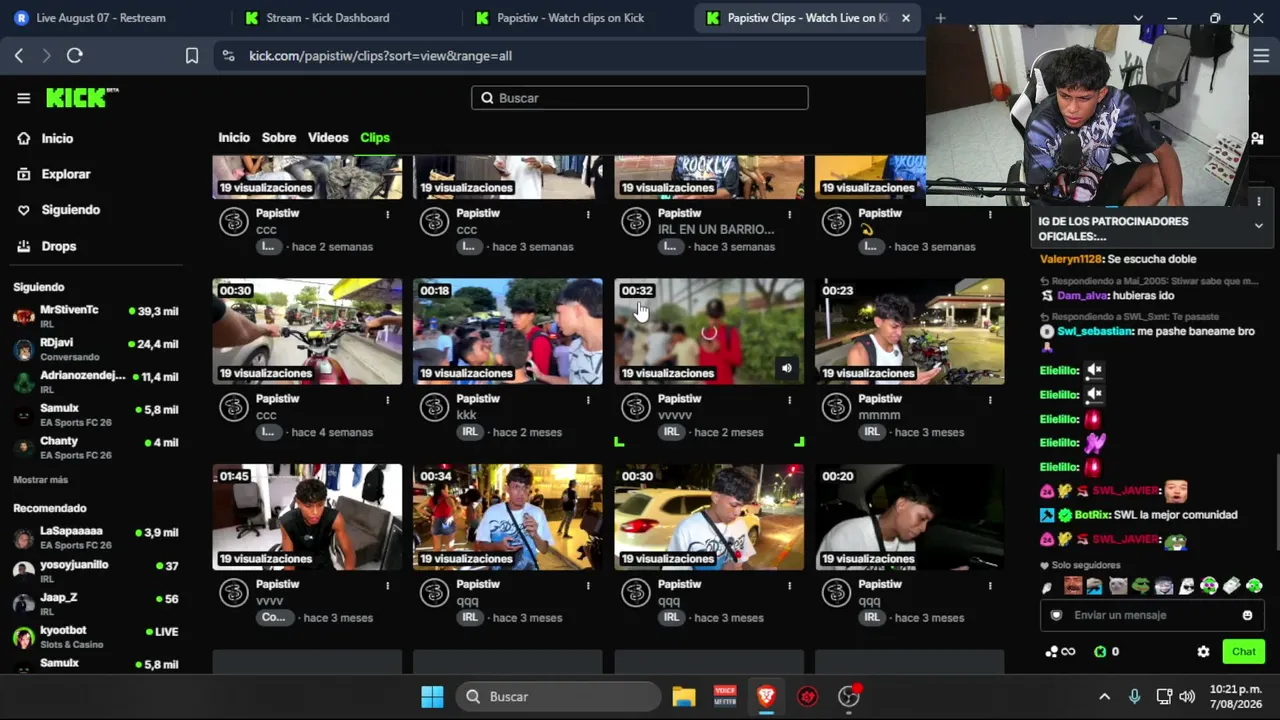
Task: Bookmark this page with the bookmark icon
Action: (192, 56)
